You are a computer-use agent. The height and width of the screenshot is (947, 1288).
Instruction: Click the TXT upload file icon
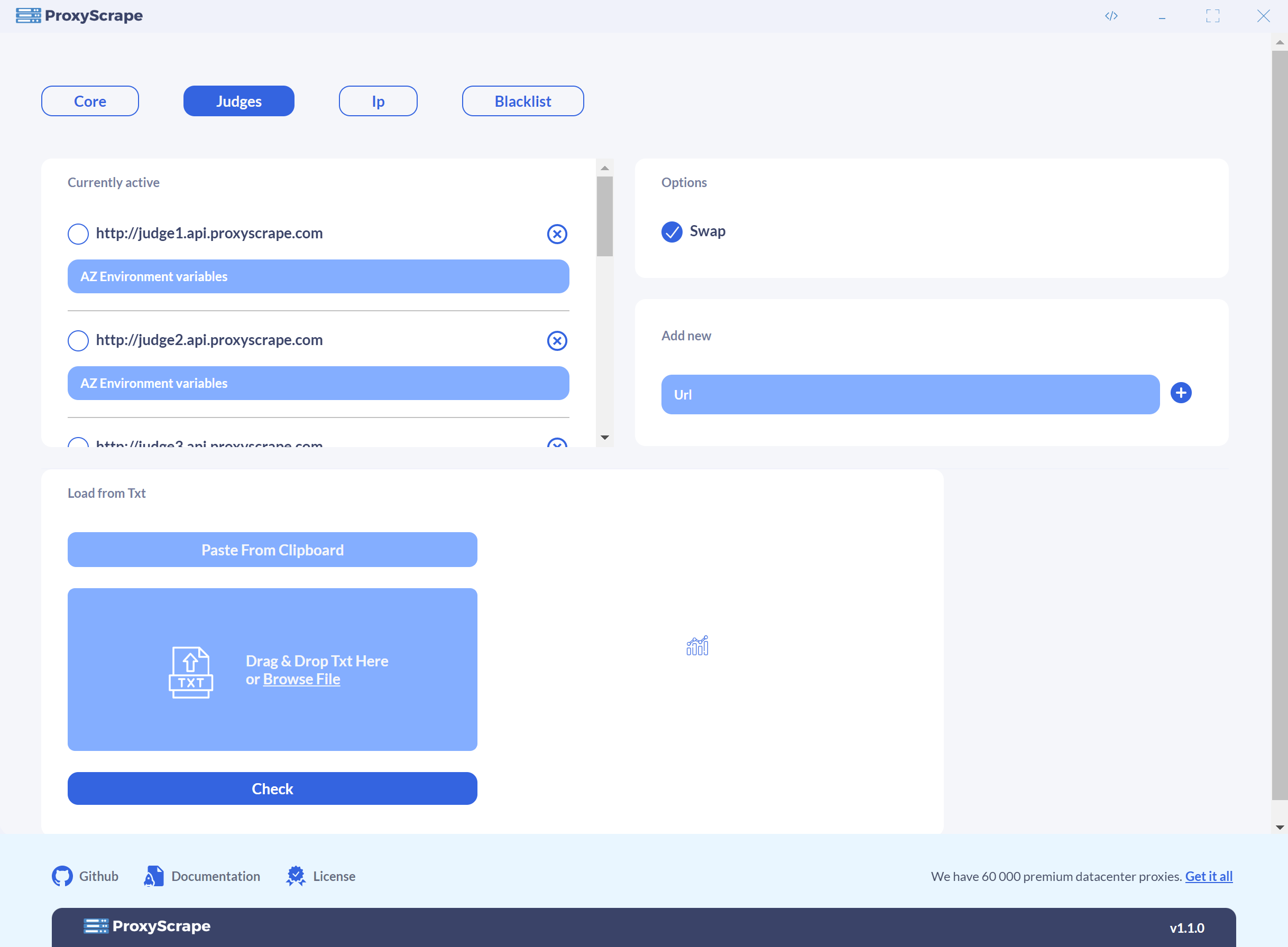(191, 672)
